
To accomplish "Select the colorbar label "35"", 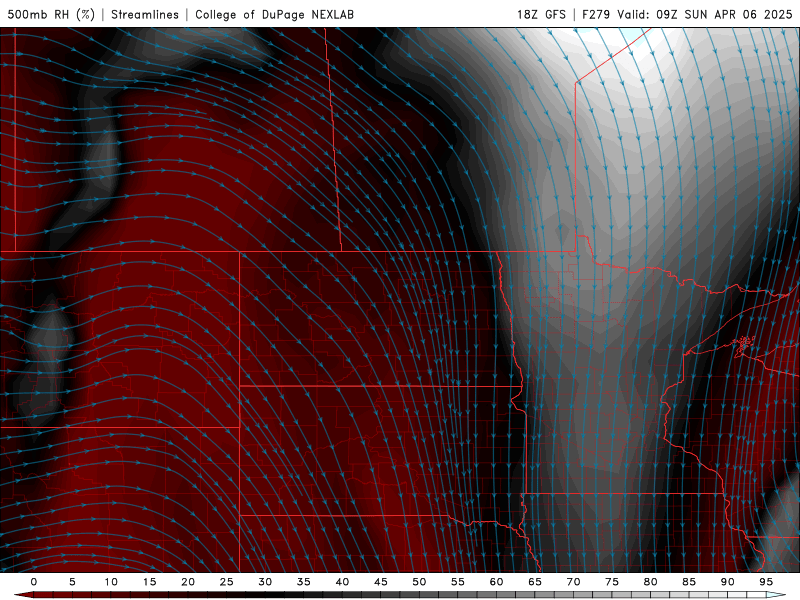I will tap(304, 582).
